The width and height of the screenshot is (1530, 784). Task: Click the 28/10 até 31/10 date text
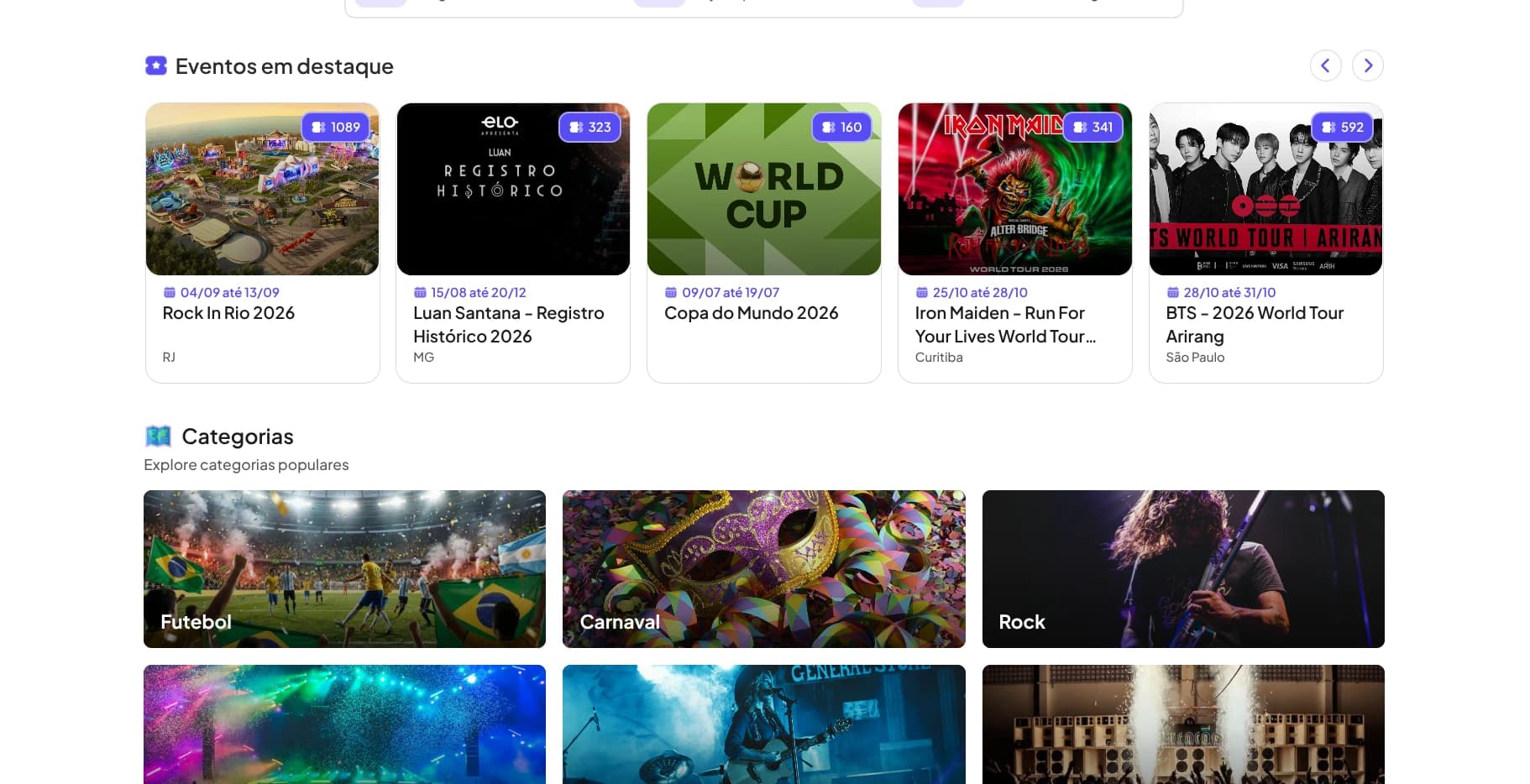click(x=1229, y=292)
